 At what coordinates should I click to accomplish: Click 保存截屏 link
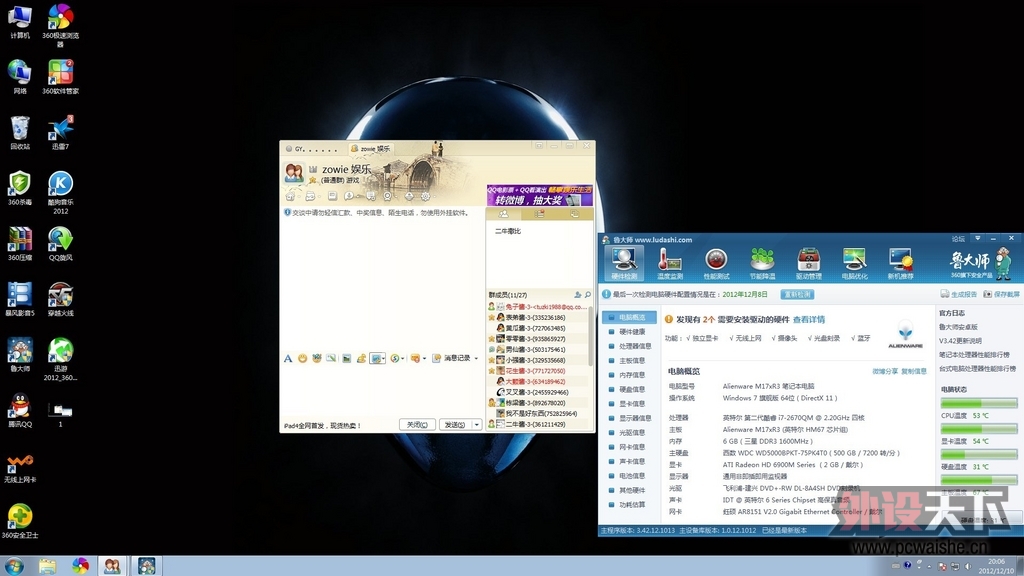pyautogui.click(x=1001, y=295)
